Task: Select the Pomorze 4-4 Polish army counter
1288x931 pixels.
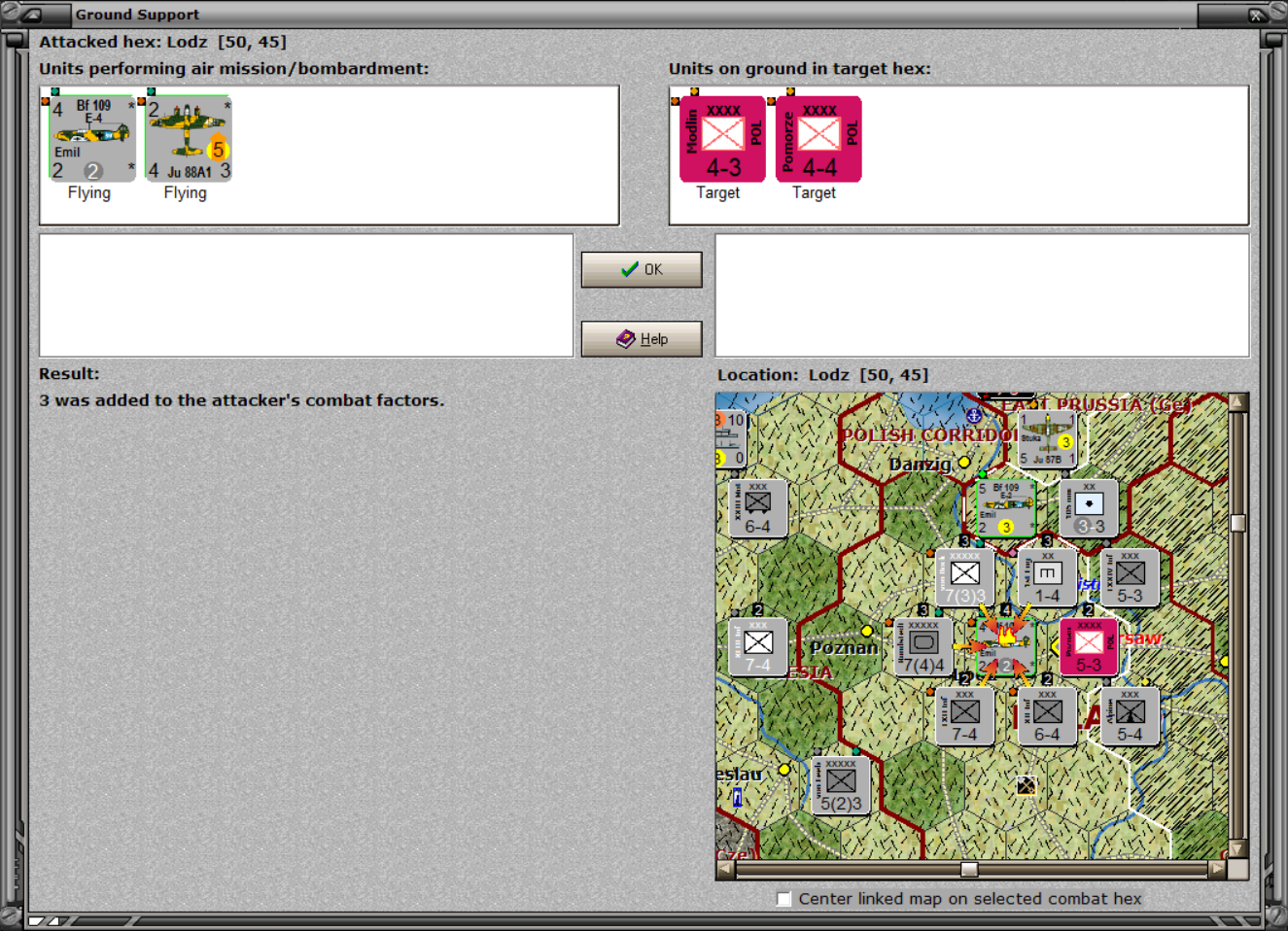Action: coord(818,139)
